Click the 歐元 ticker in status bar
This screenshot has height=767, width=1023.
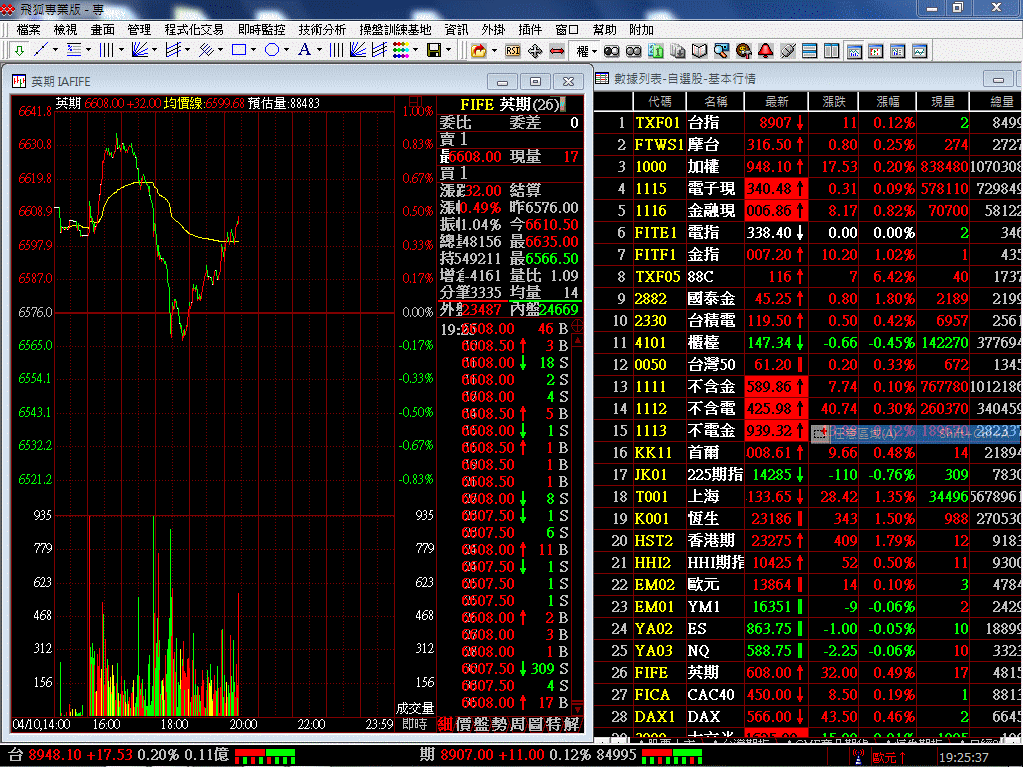tap(889, 757)
